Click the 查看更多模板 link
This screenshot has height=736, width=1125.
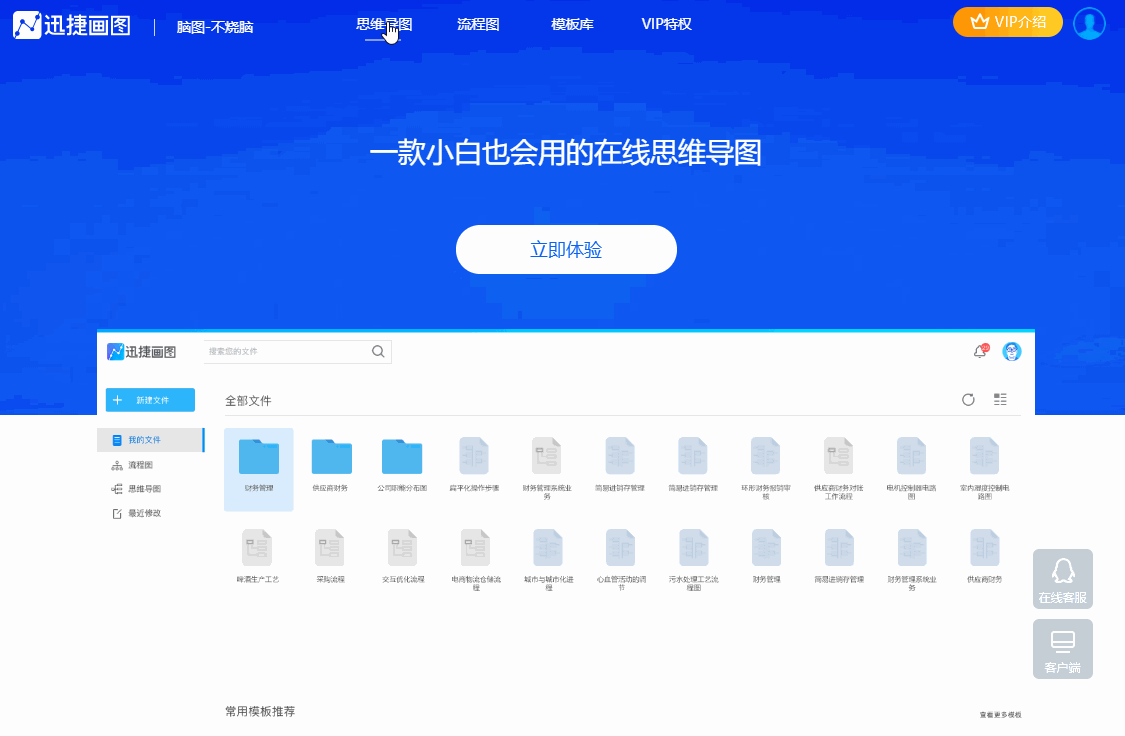point(1000,714)
